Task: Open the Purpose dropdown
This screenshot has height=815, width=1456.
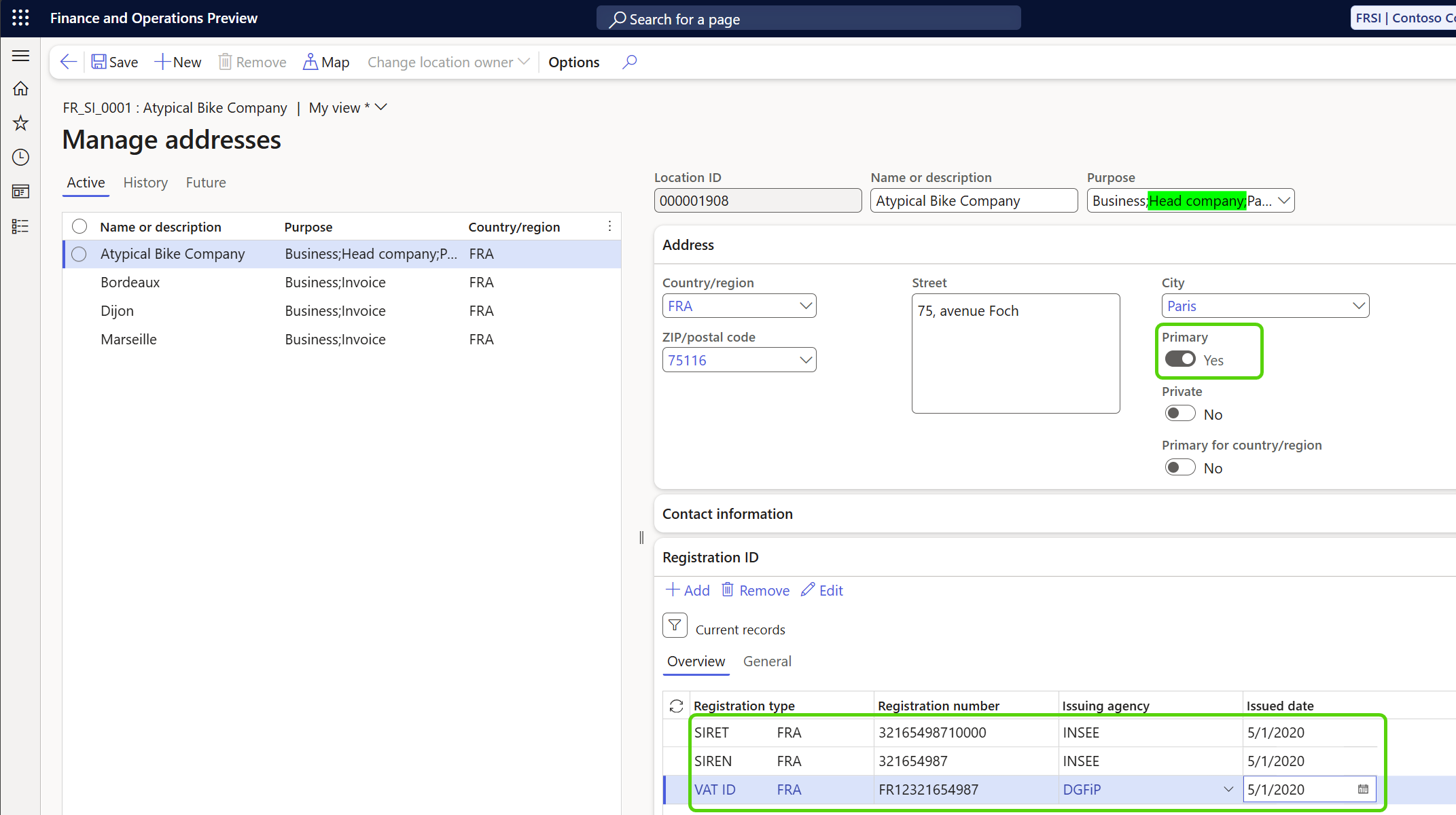Action: (x=1283, y=200)
